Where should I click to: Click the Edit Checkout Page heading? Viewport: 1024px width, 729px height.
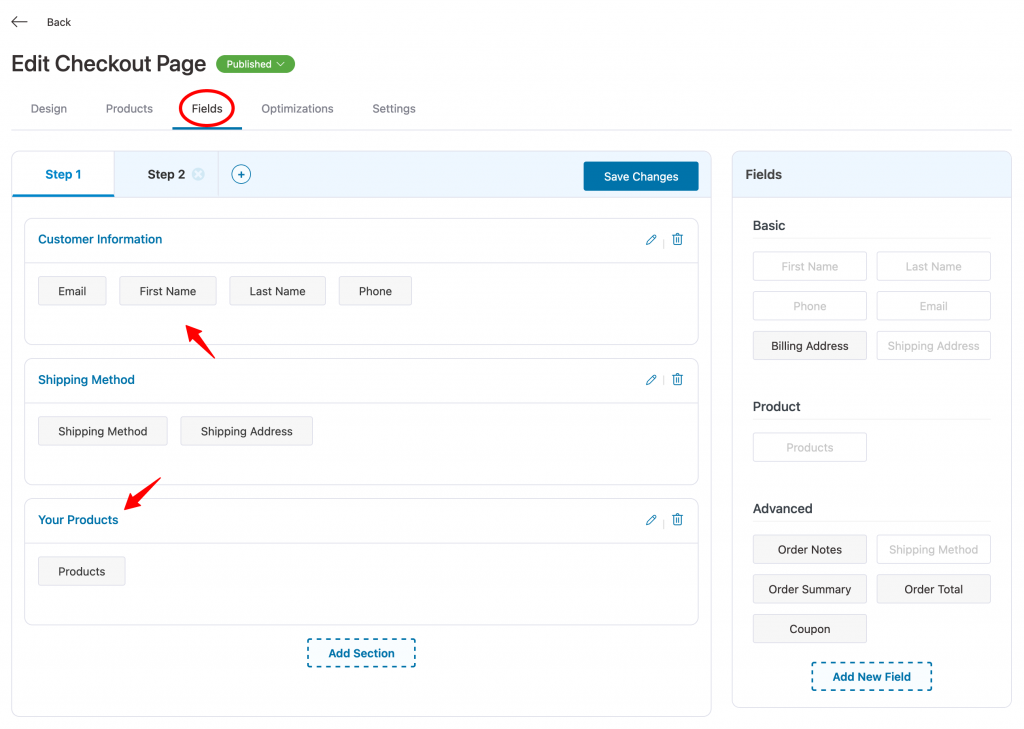pos(108,63)
